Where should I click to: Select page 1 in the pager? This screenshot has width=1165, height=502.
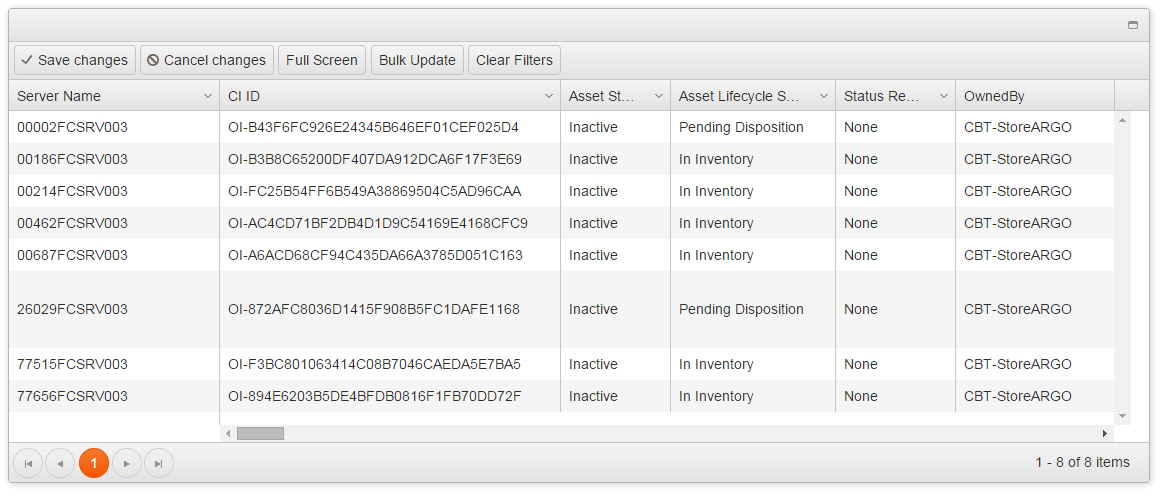93,463
